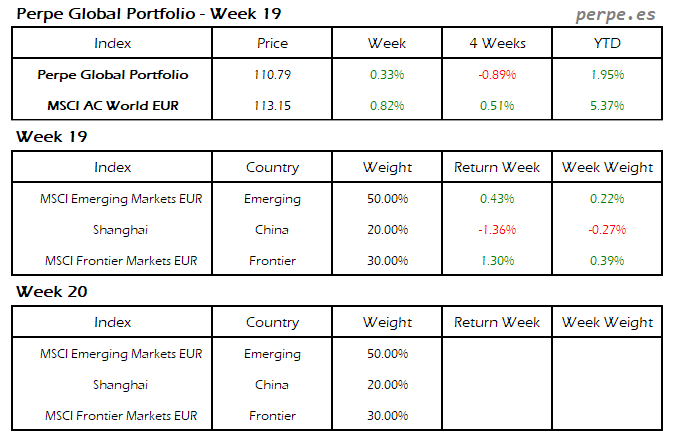Select Shanghai in the Week 19 table
Viewport: 674px width, 442px height.
(x=120, y=229)
